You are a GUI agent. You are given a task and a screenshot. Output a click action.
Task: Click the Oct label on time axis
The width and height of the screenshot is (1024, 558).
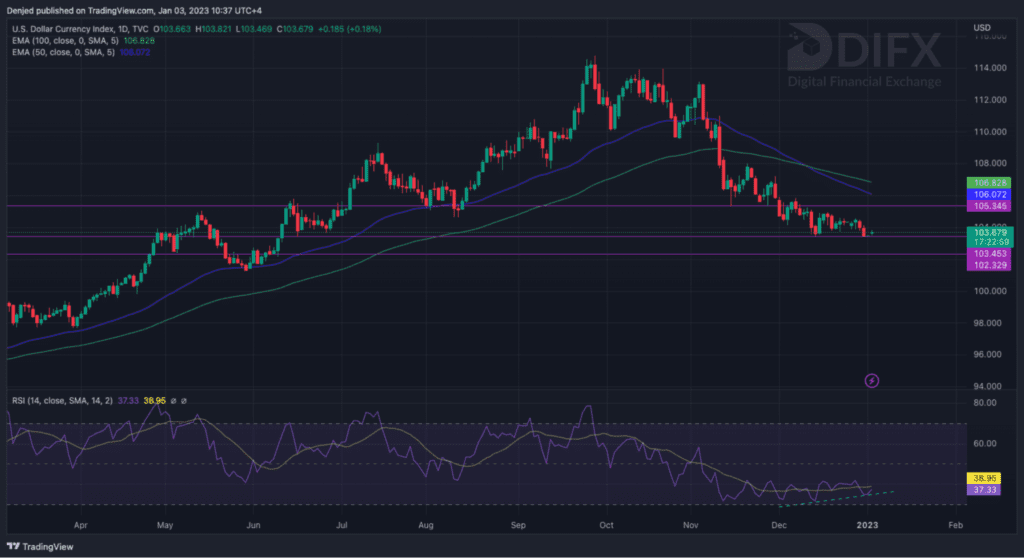pos(606,523)
